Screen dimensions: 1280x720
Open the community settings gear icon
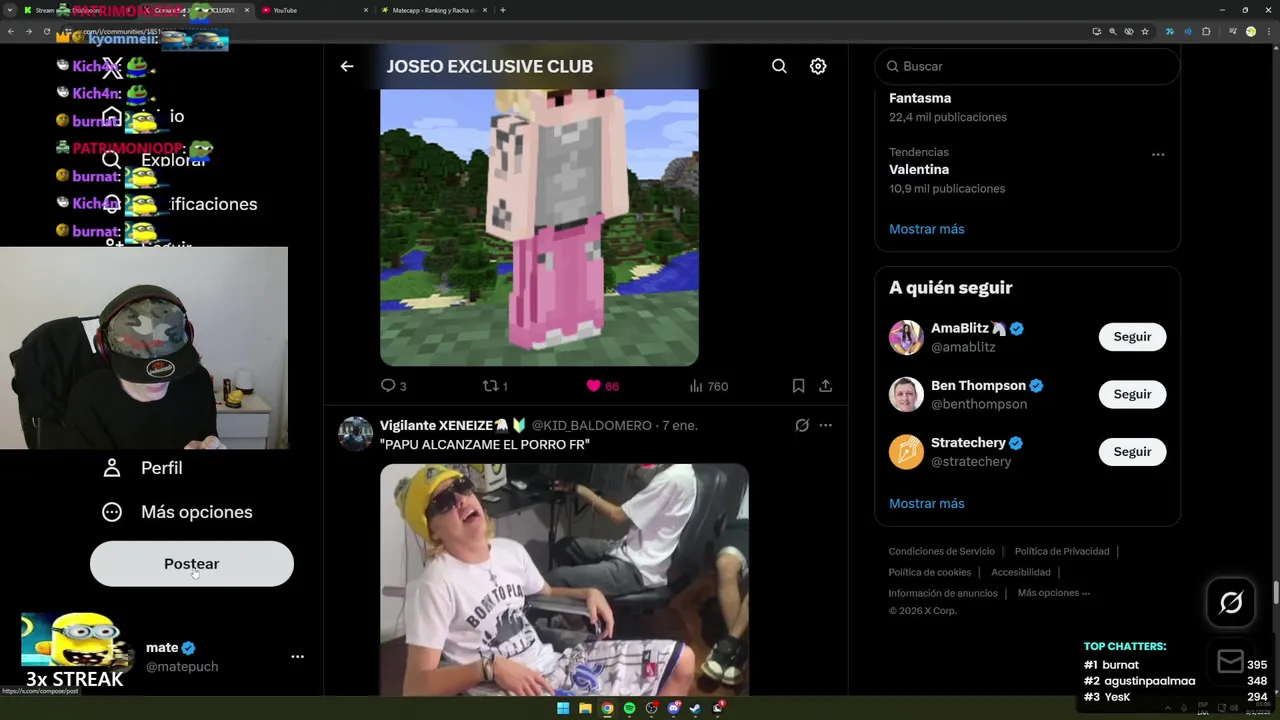[818, 66]
